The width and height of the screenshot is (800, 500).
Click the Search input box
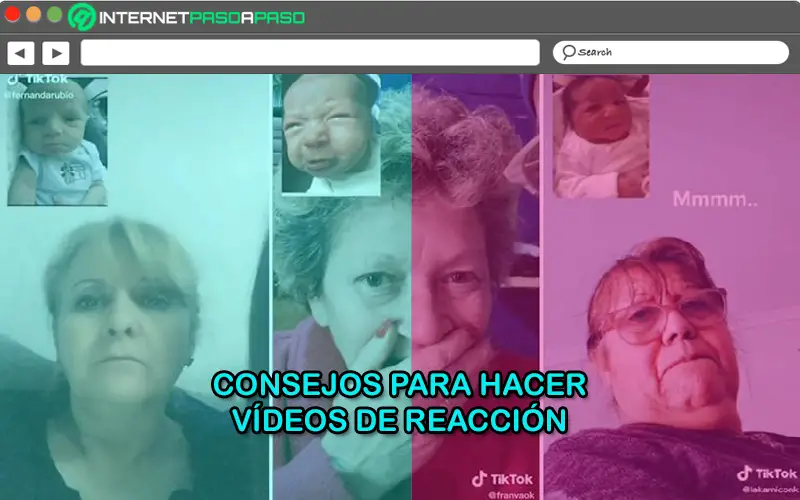click(x=670, y=53)
